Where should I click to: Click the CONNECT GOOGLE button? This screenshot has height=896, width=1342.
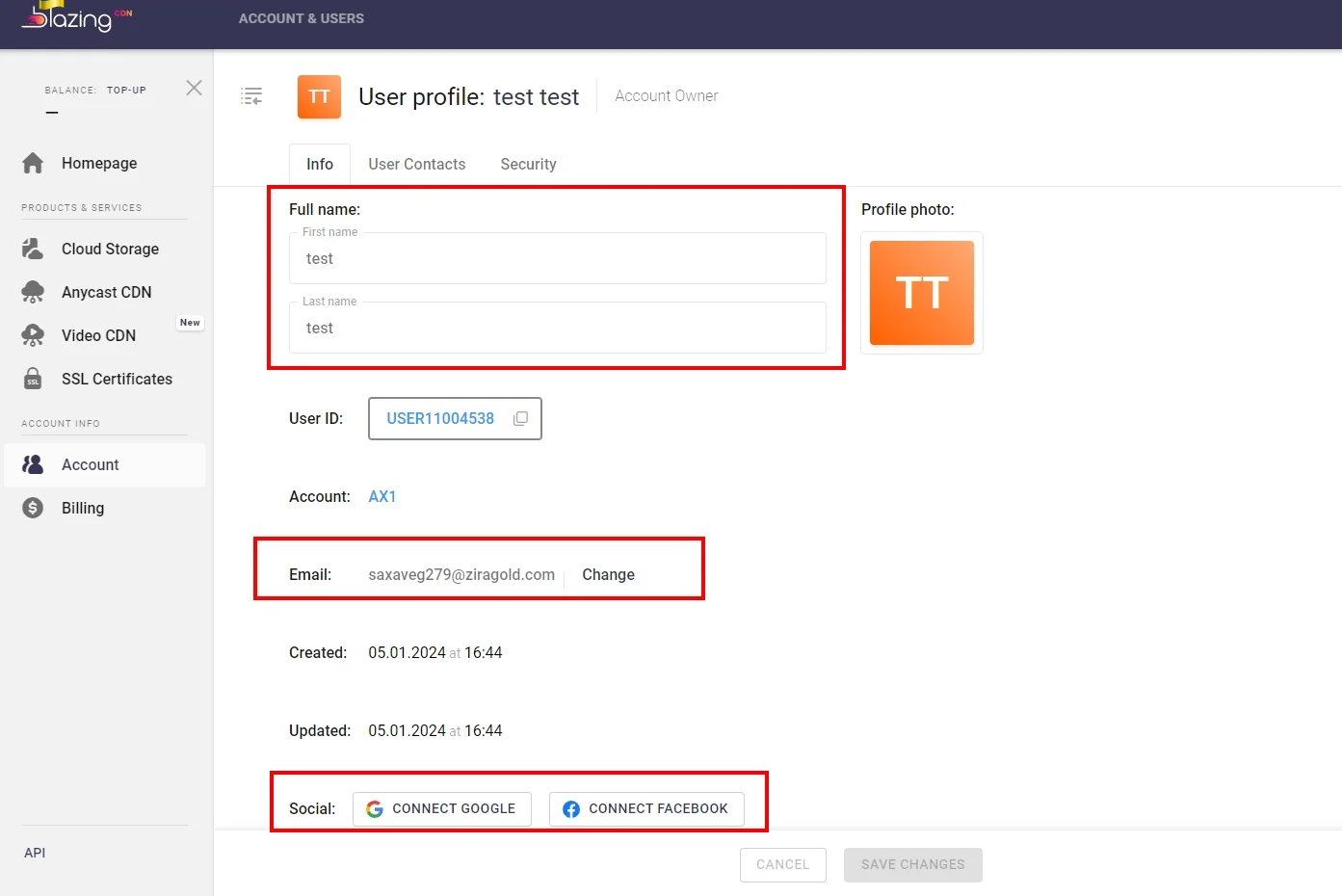(x=442, y=808)
